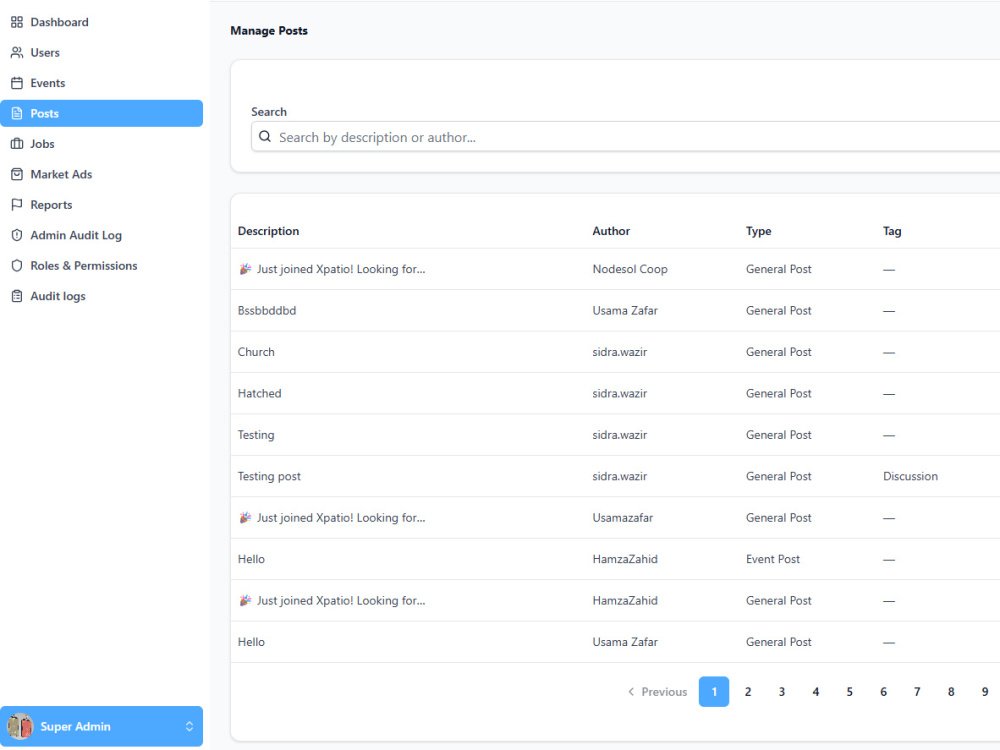The image size is (1000, 750).
Task: Click the Church post row
Action: [x=615, y=352]
